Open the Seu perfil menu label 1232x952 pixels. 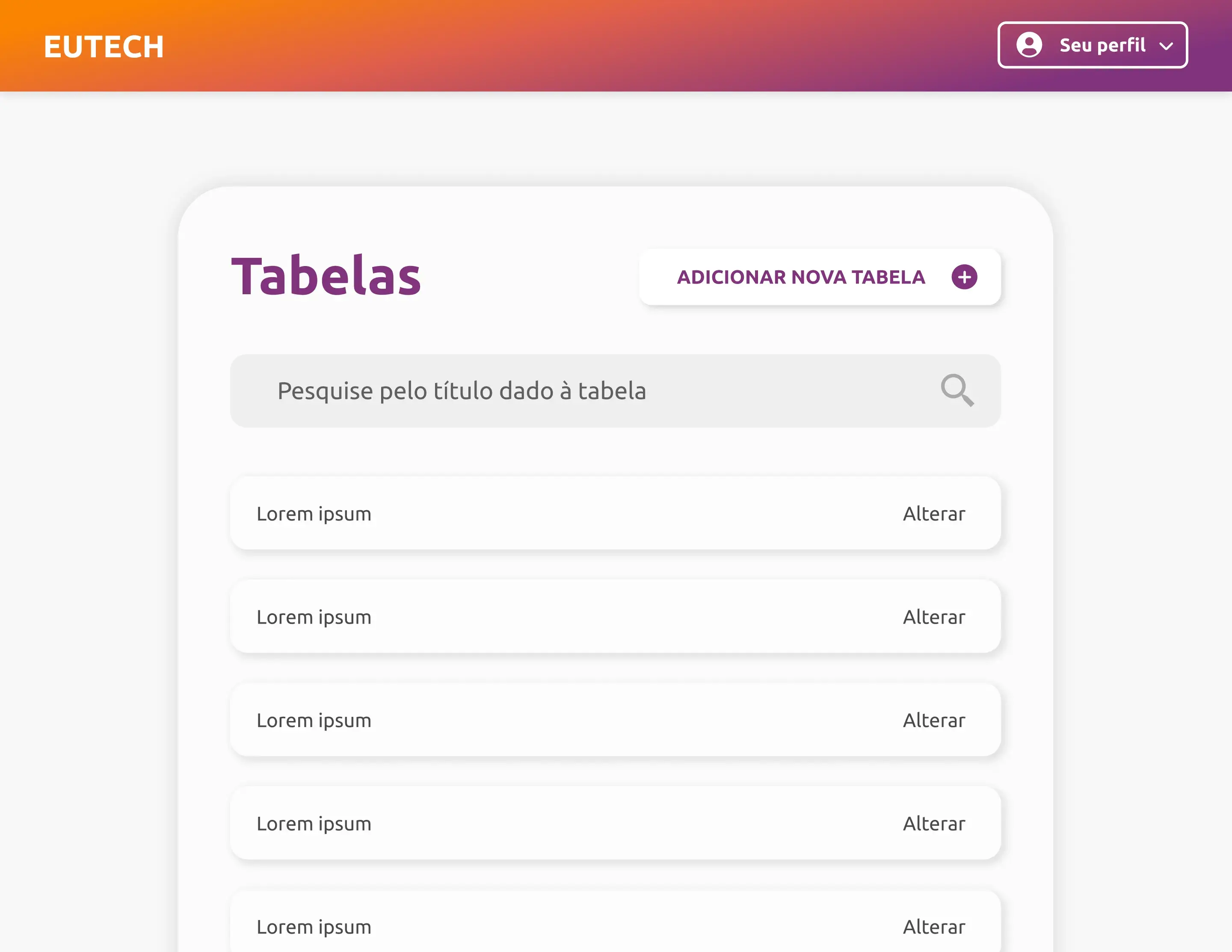tap(1102, 45)
